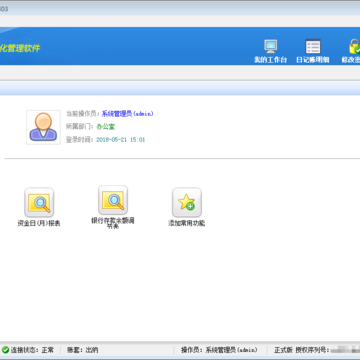
Task: Click the 所属部门 label
Action: point(79,127)
